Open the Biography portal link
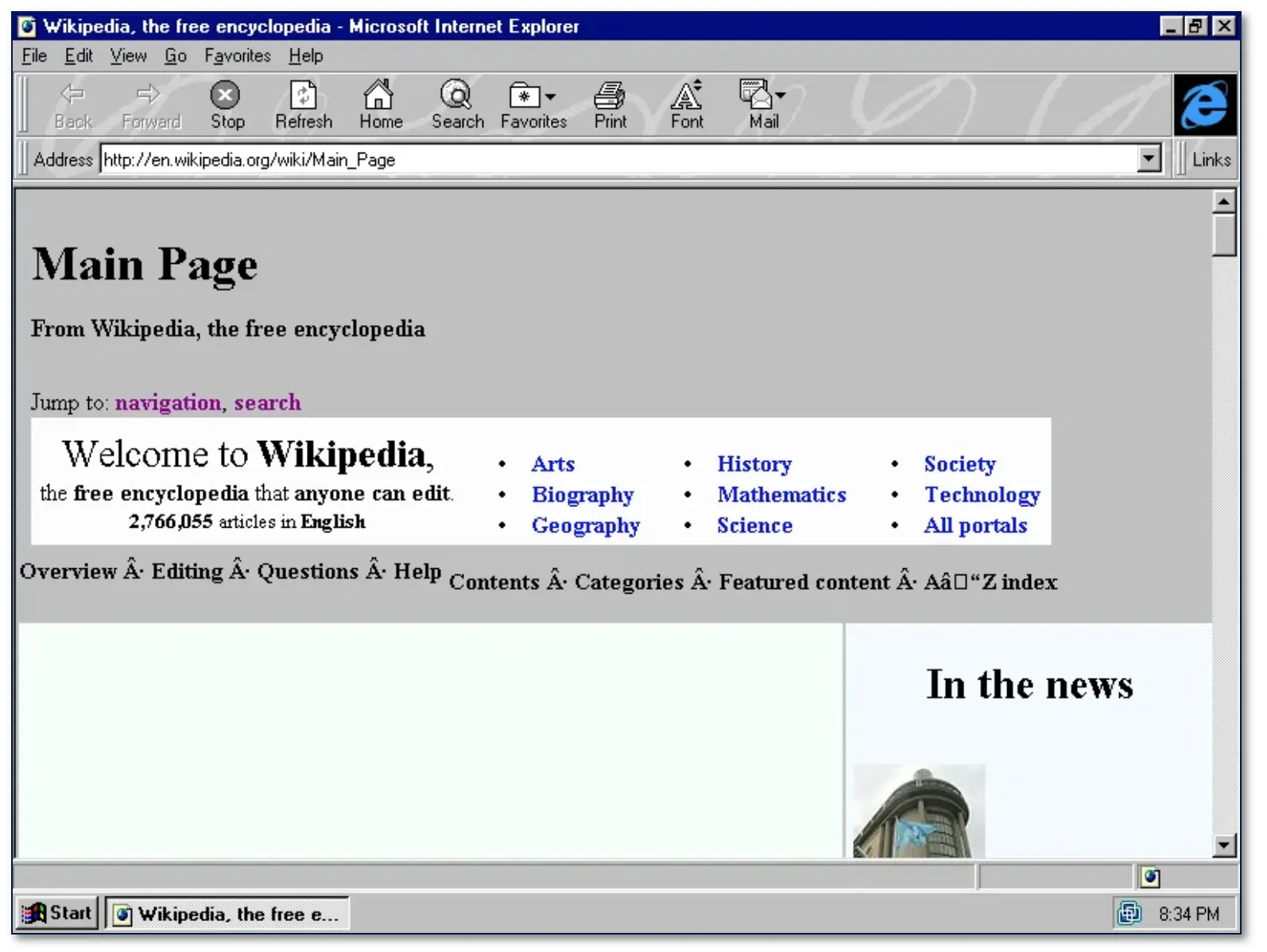Image resolution: width=1267 pixels, height=952 pixels. coord(583,495)
